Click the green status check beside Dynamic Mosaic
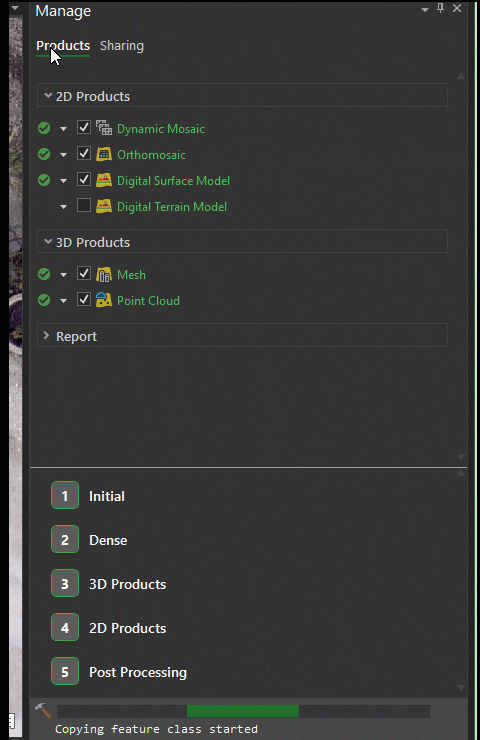Screen dimensions: 480x740 coord(44,128)
